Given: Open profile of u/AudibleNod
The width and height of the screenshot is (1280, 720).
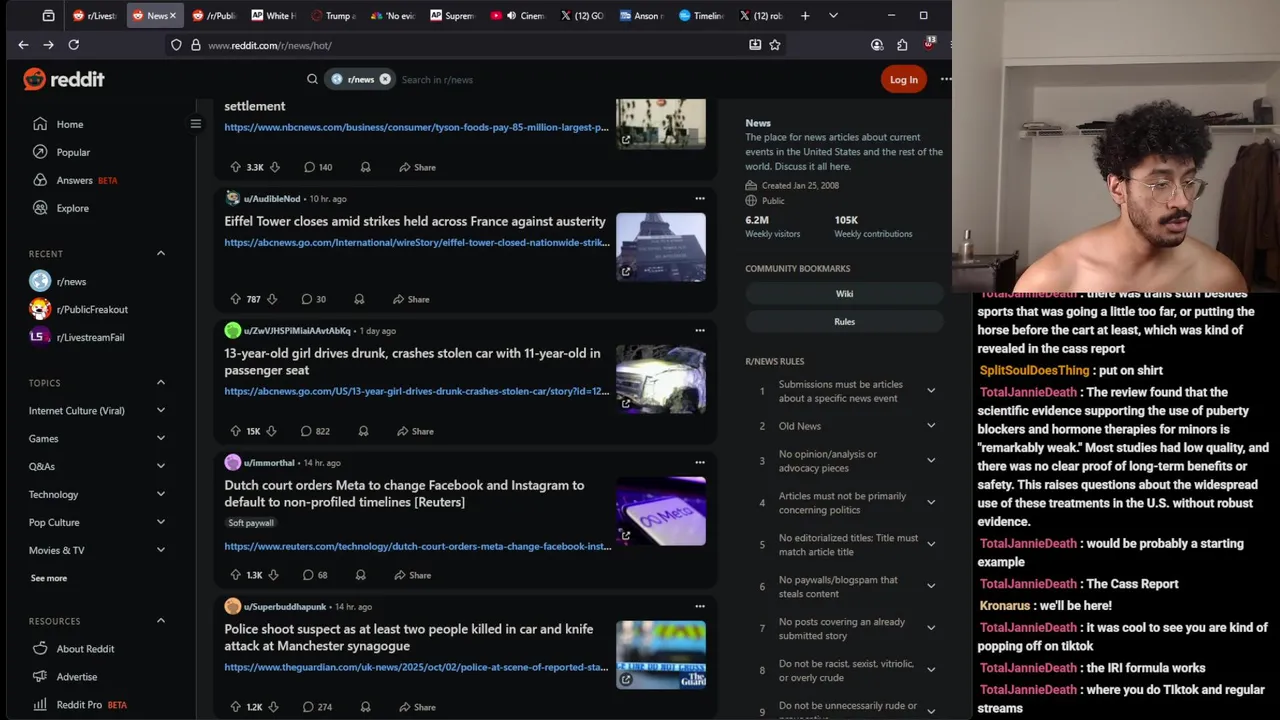Looking at the screenshot, I should click(x=272, y=199).
